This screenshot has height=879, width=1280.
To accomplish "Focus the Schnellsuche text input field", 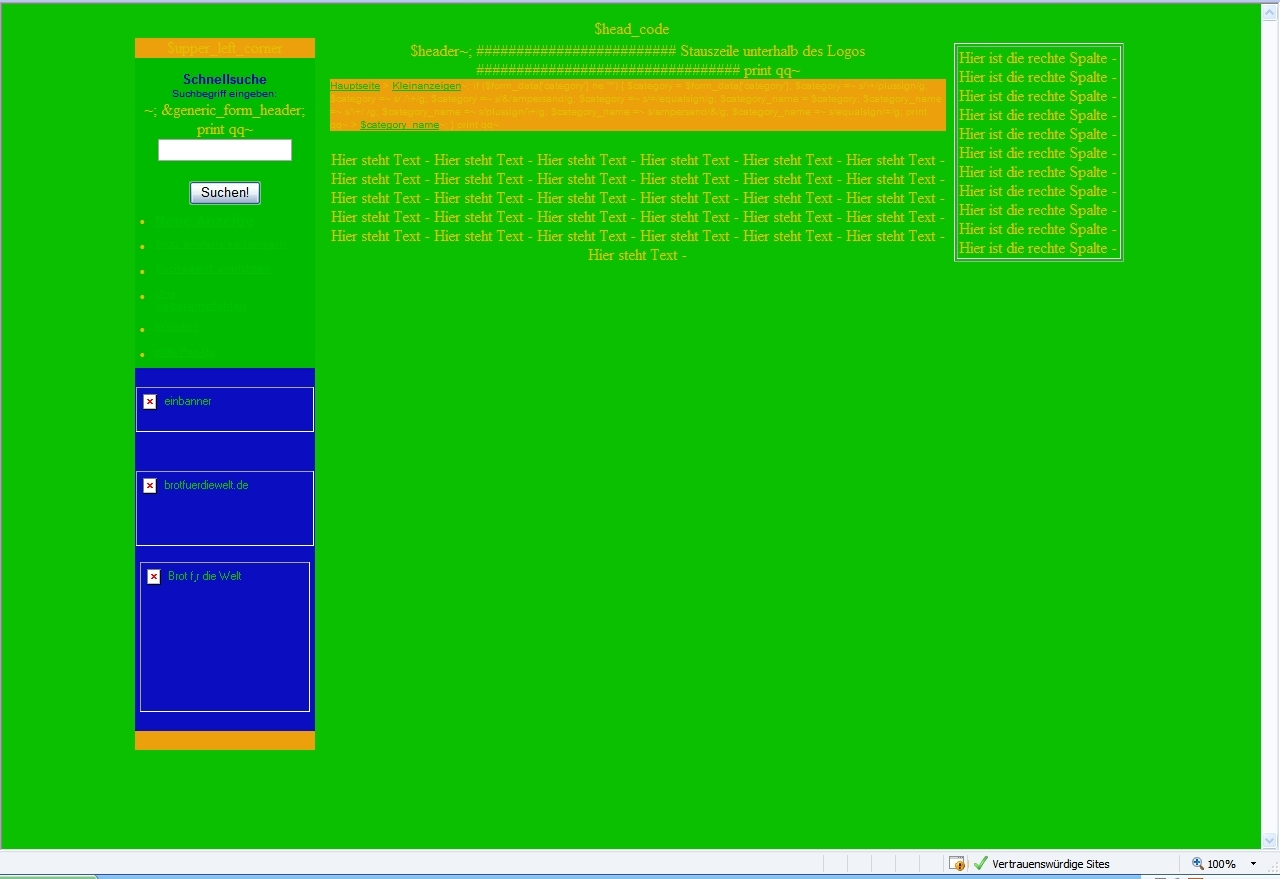I will 225,150.
